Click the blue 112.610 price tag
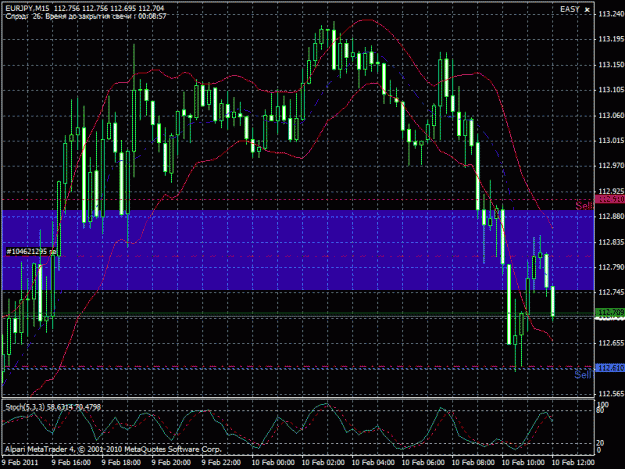The width and height of the screenshot is (625, 469). [x=610, y=368]
